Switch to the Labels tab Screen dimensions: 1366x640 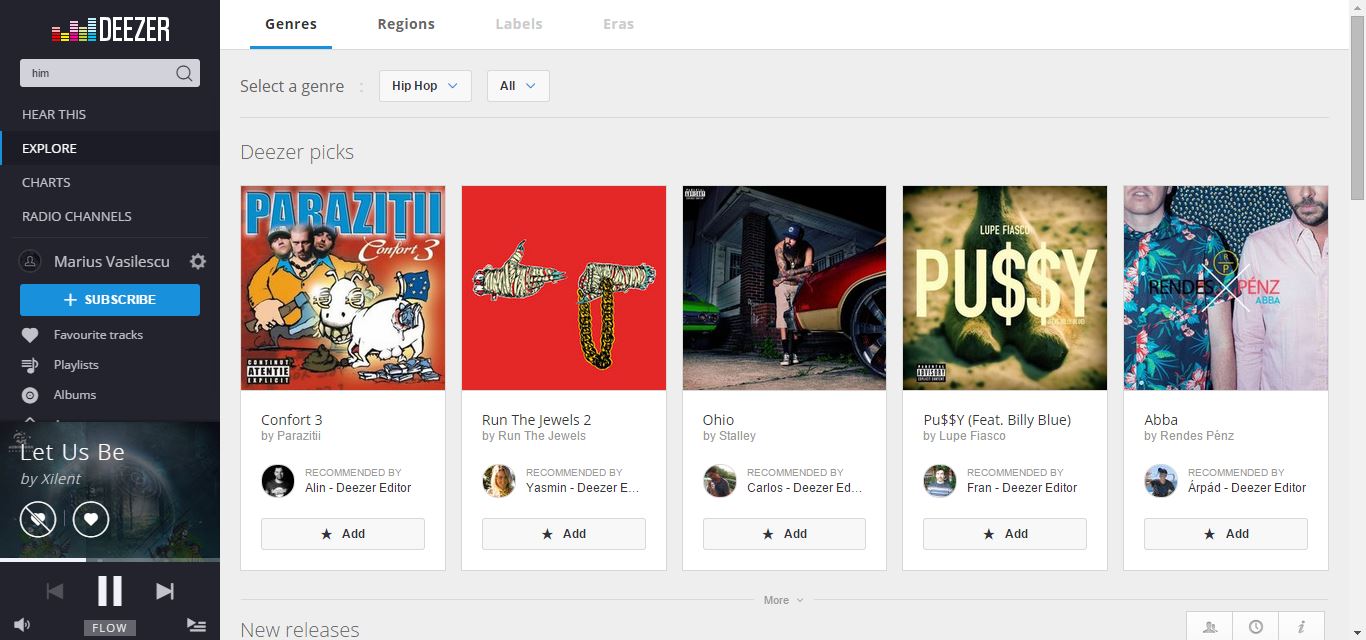(519, 24)
